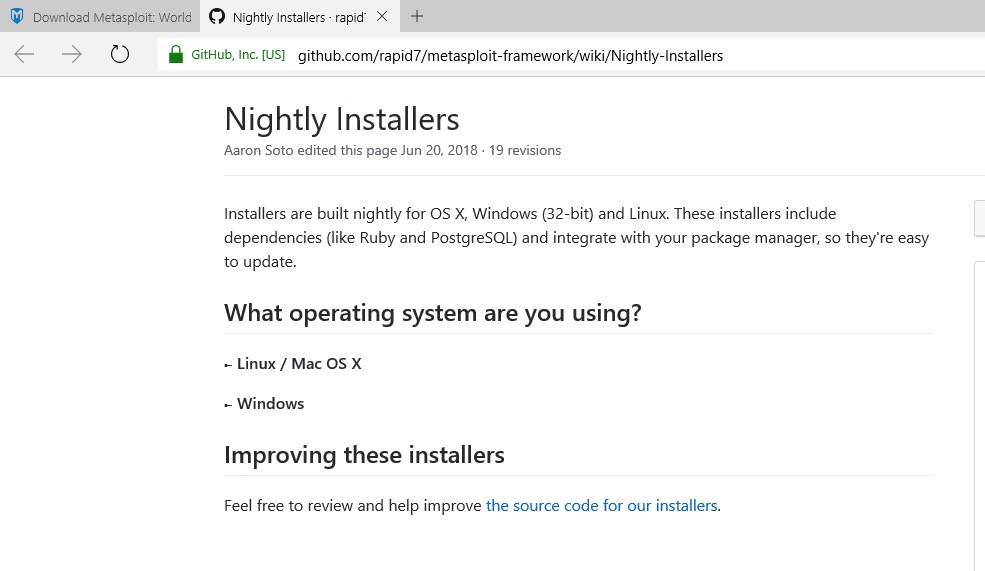Image resolution: width=985 pixels, height=571 pixels.
Task: Open a new tab with the plus button
Action: pyautogui.click(x=417, y=16)
